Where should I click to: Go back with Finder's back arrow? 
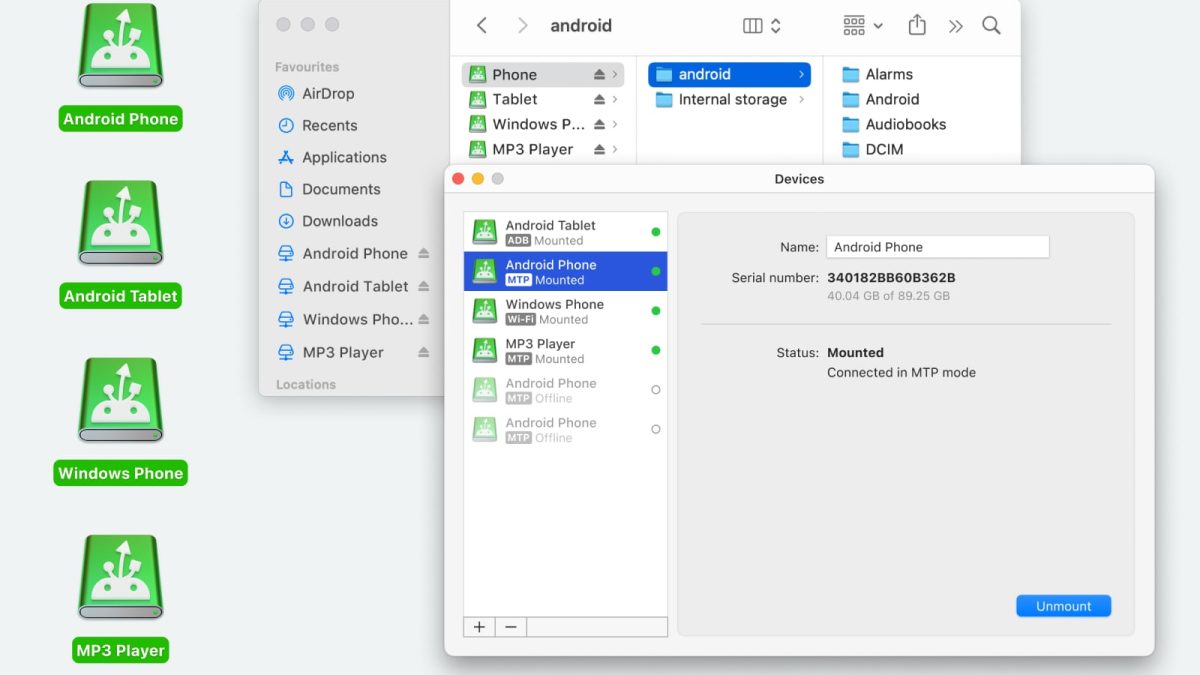point(482,26)
